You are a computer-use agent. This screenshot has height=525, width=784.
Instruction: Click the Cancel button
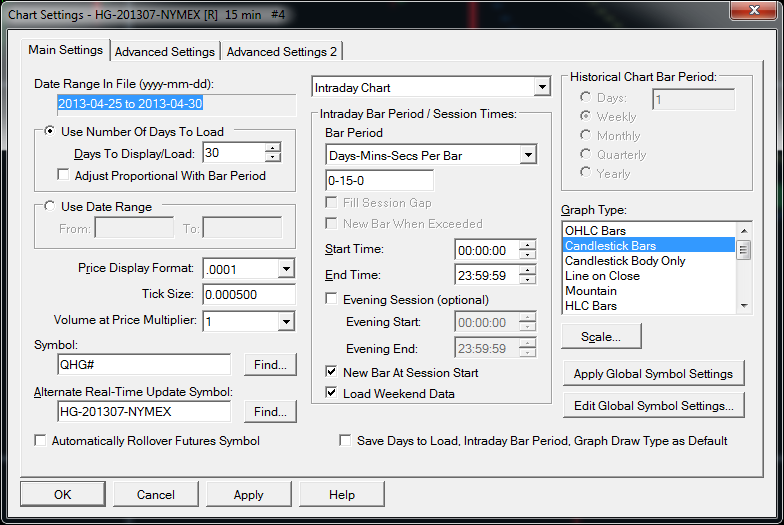(156, 494)
